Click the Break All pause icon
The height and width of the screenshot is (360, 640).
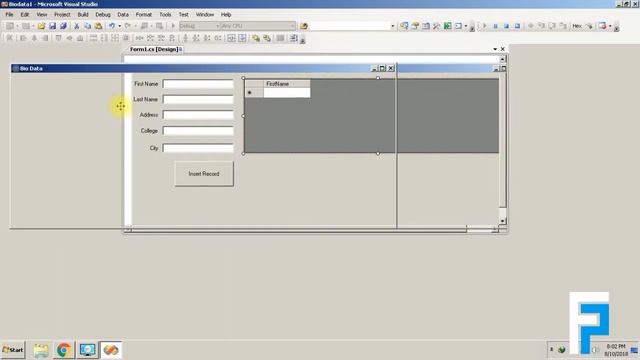[x=496, y=26]
